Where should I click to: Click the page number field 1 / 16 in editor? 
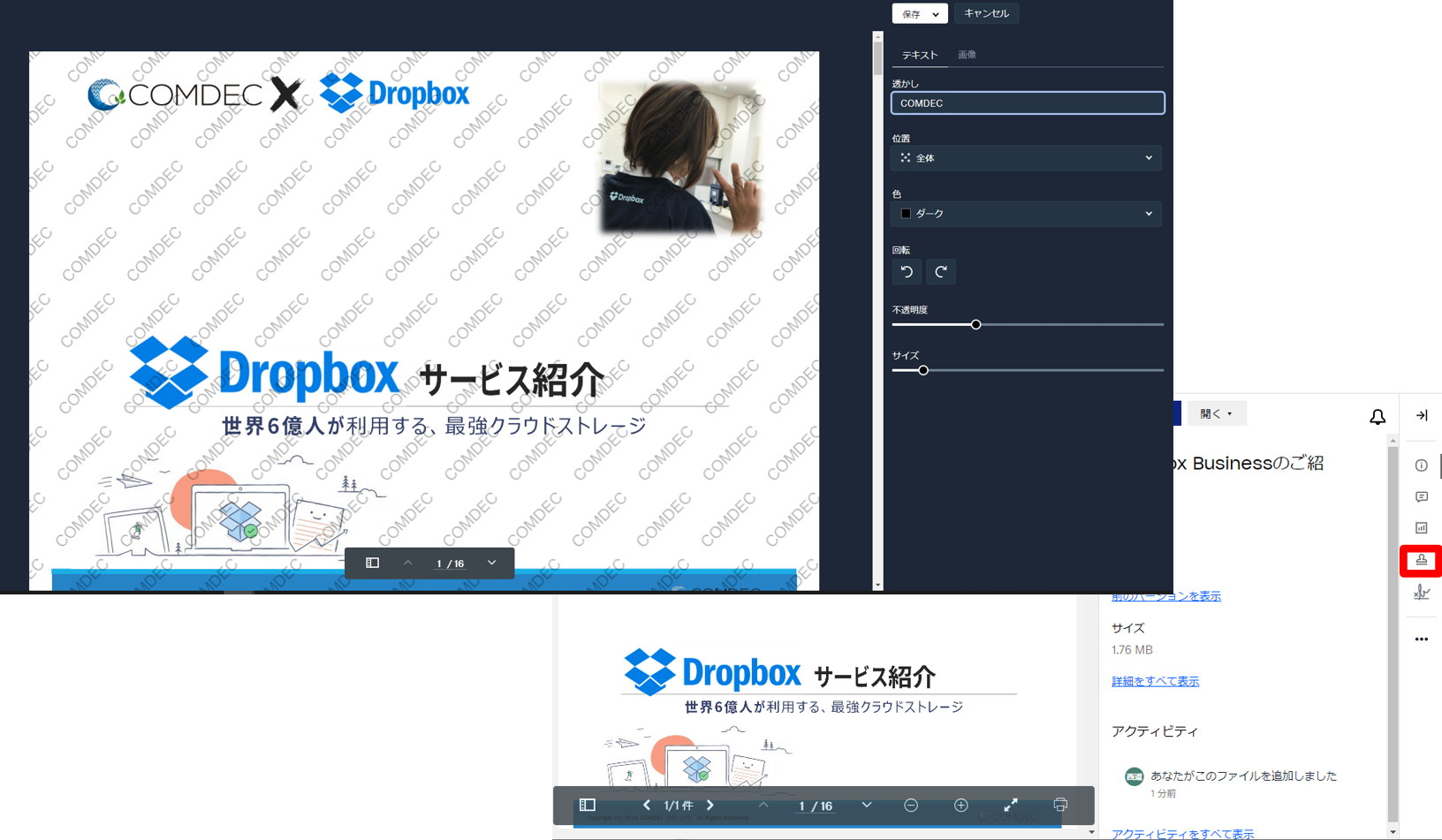tap(450, 564)
